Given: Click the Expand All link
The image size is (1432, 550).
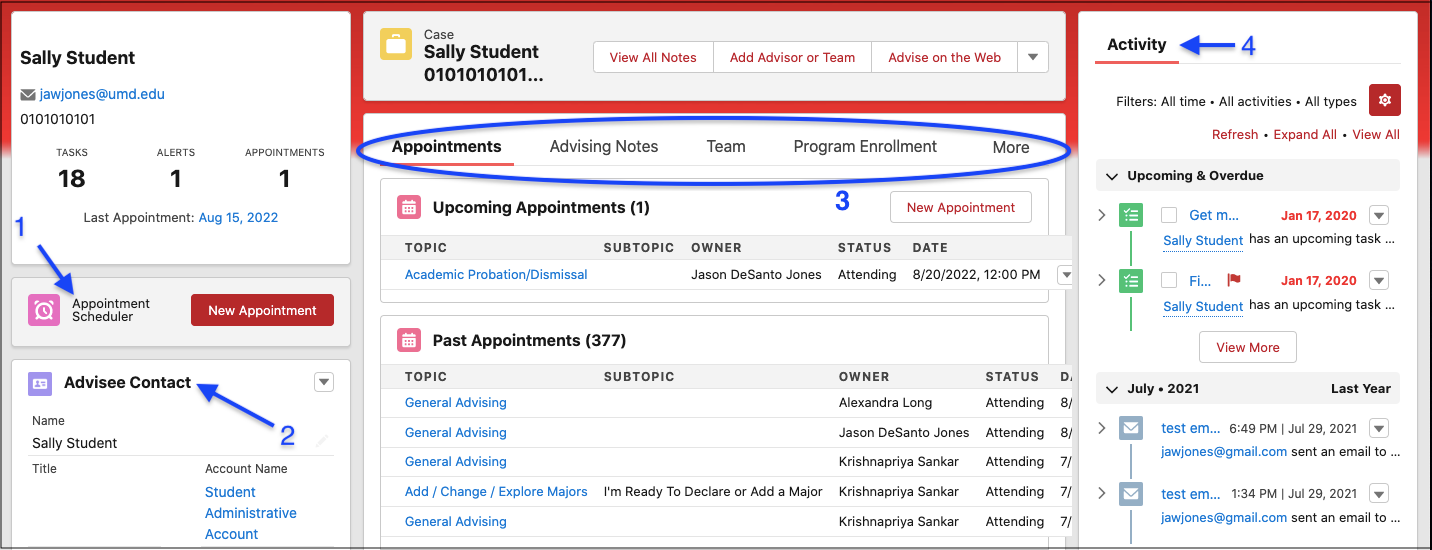Looking at the screenshot, I should (x=1305, y=134).
